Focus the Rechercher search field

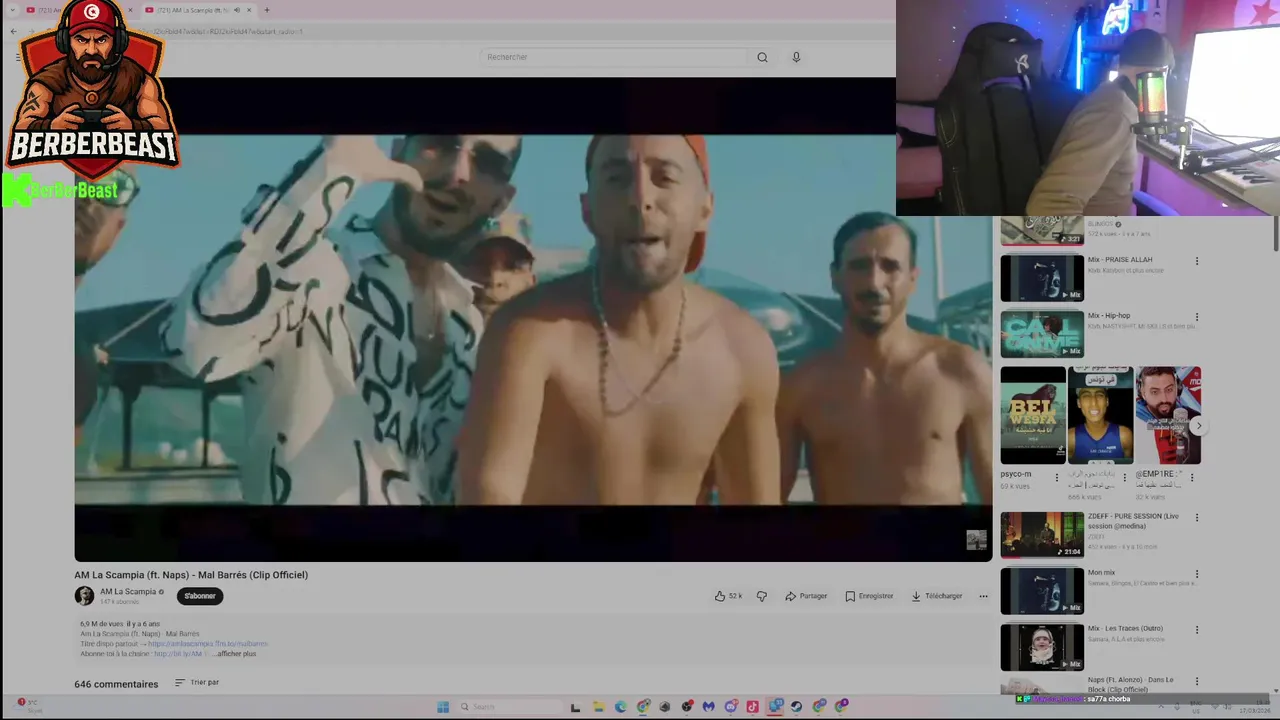click(x=612, y=57)
